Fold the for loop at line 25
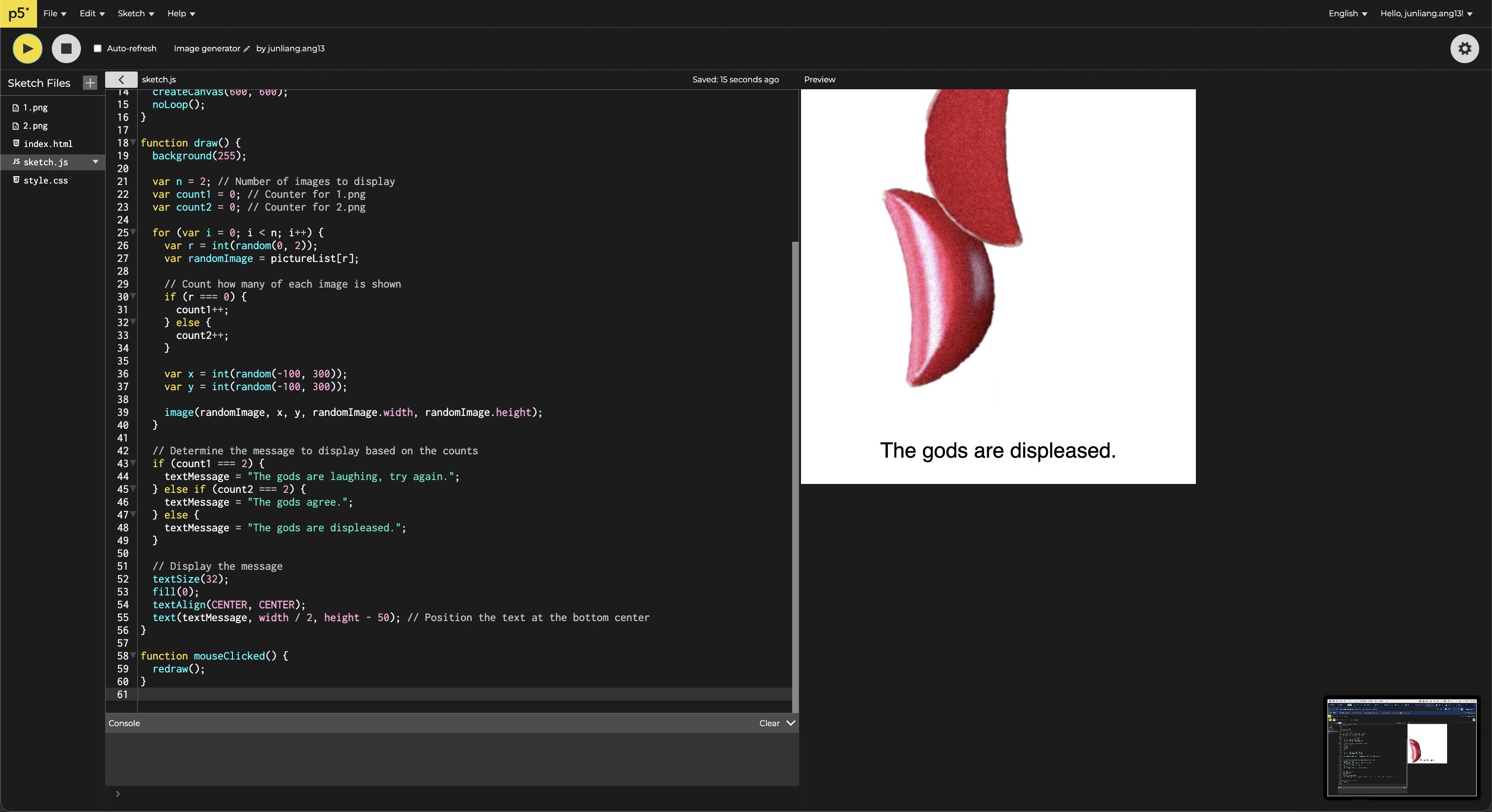 (133, 232)
